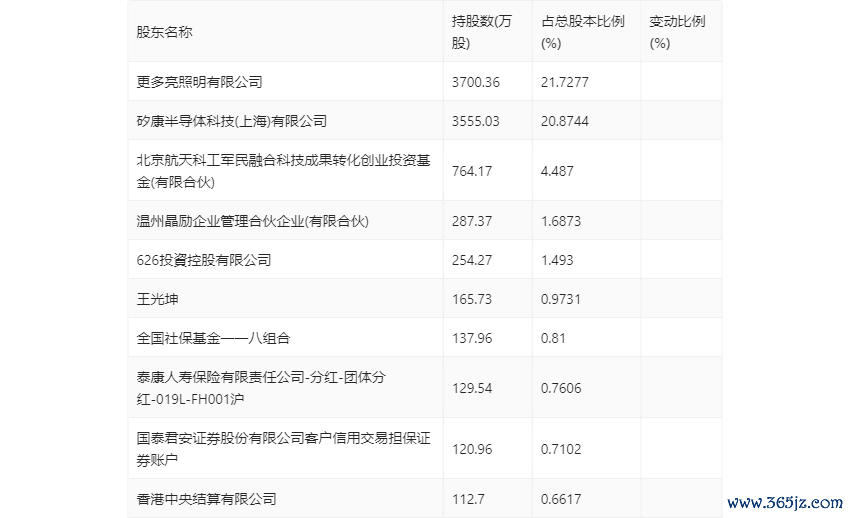850x518 pixels.
Task: Click the 变动比例(%) column header
Action: 677,33
